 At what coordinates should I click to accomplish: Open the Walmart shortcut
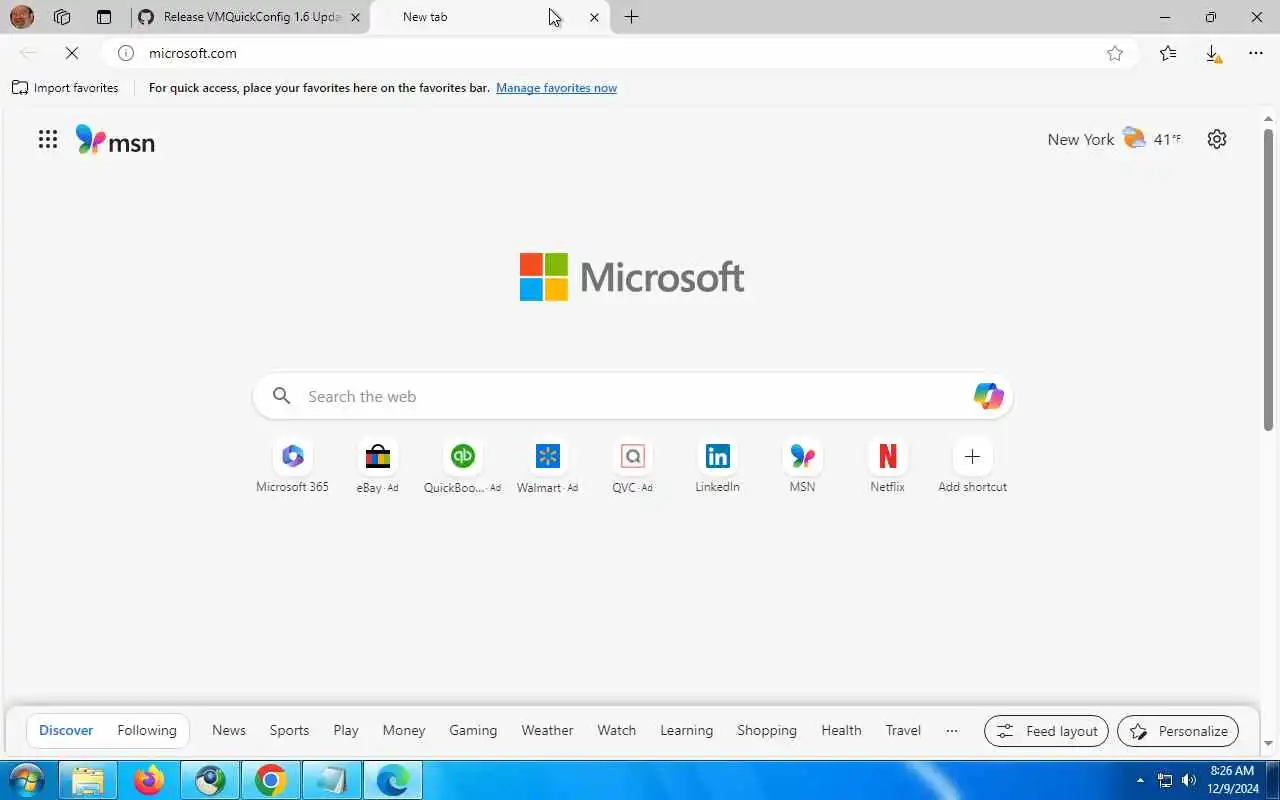click(x=547, y=466)
